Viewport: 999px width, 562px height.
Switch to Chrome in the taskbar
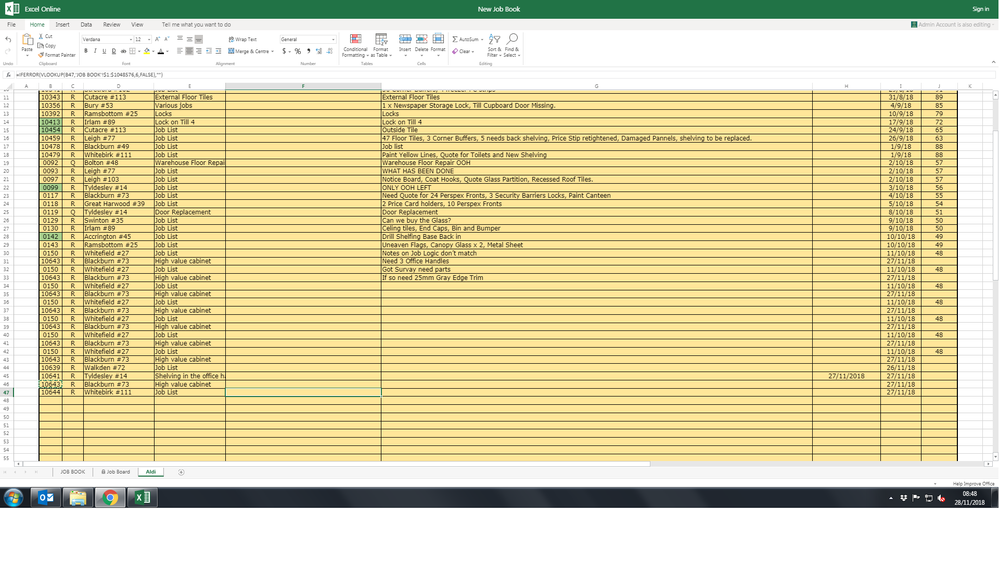coord(110,498)
